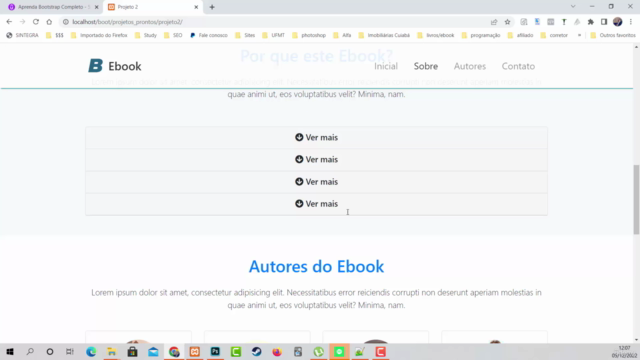Close the Aprenda Bootstrap Completo tab
Viewport: 640px width, 360px height.
coord(97,7)
